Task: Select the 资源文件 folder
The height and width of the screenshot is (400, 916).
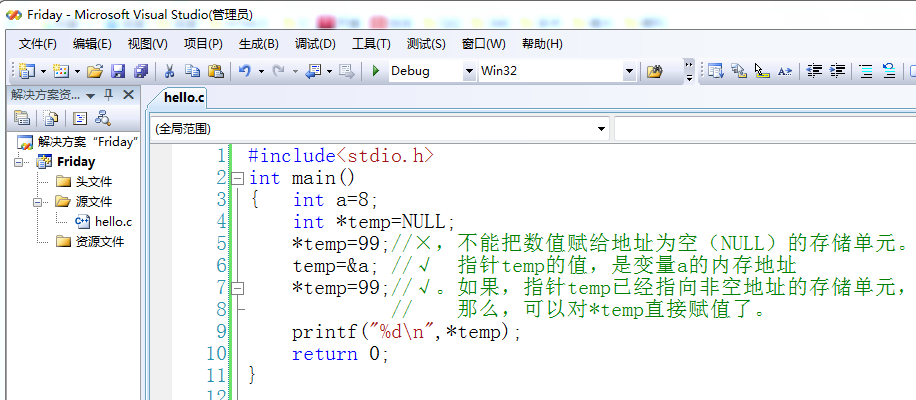Action: click(99, 241)
